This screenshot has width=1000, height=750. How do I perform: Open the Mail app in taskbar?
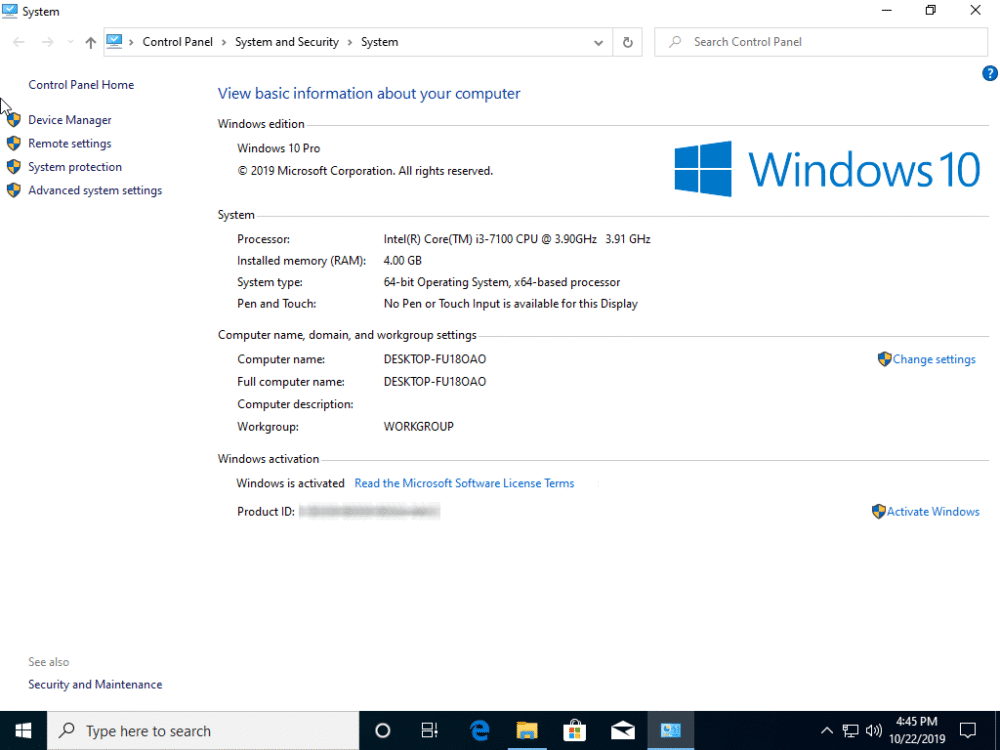coord(623,730)
